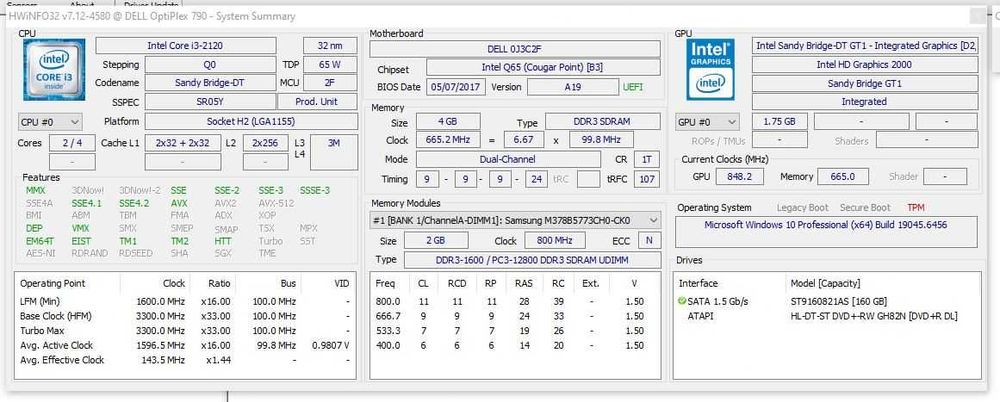Click the green UEFI indicator
The image size is (1000, 402).
click(x=632, y=87)
